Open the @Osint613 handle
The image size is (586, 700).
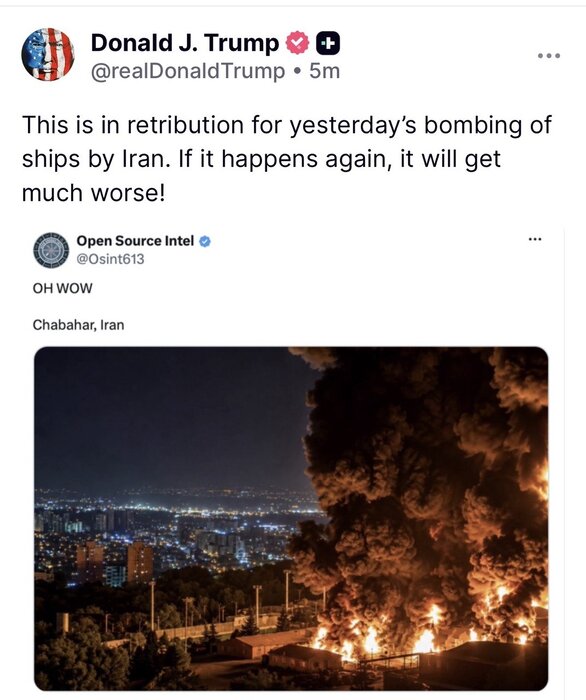coord(110,259)
